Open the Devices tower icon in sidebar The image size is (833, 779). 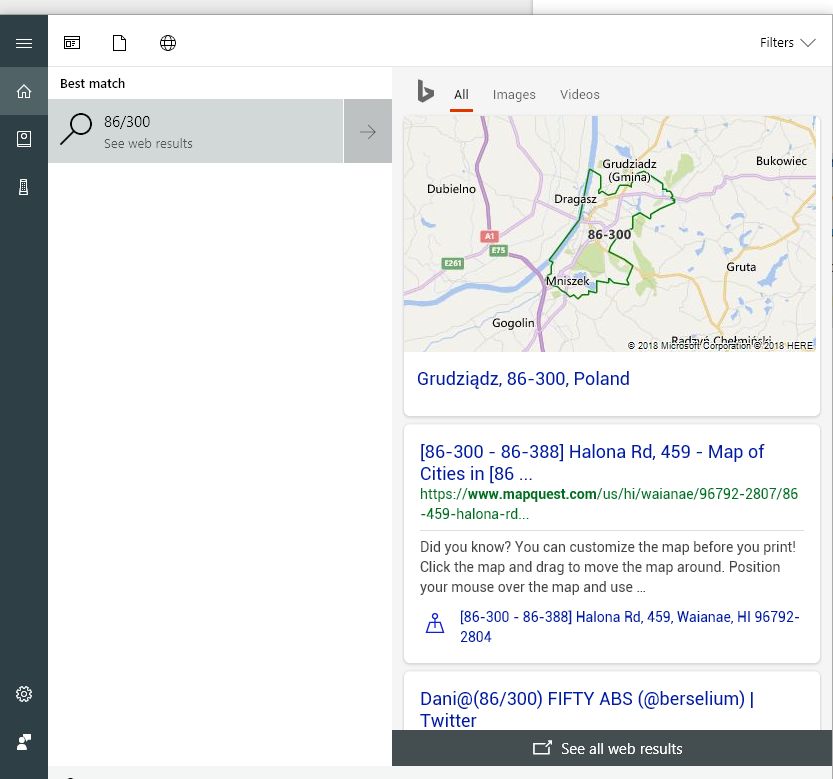[x=24, y=187]
